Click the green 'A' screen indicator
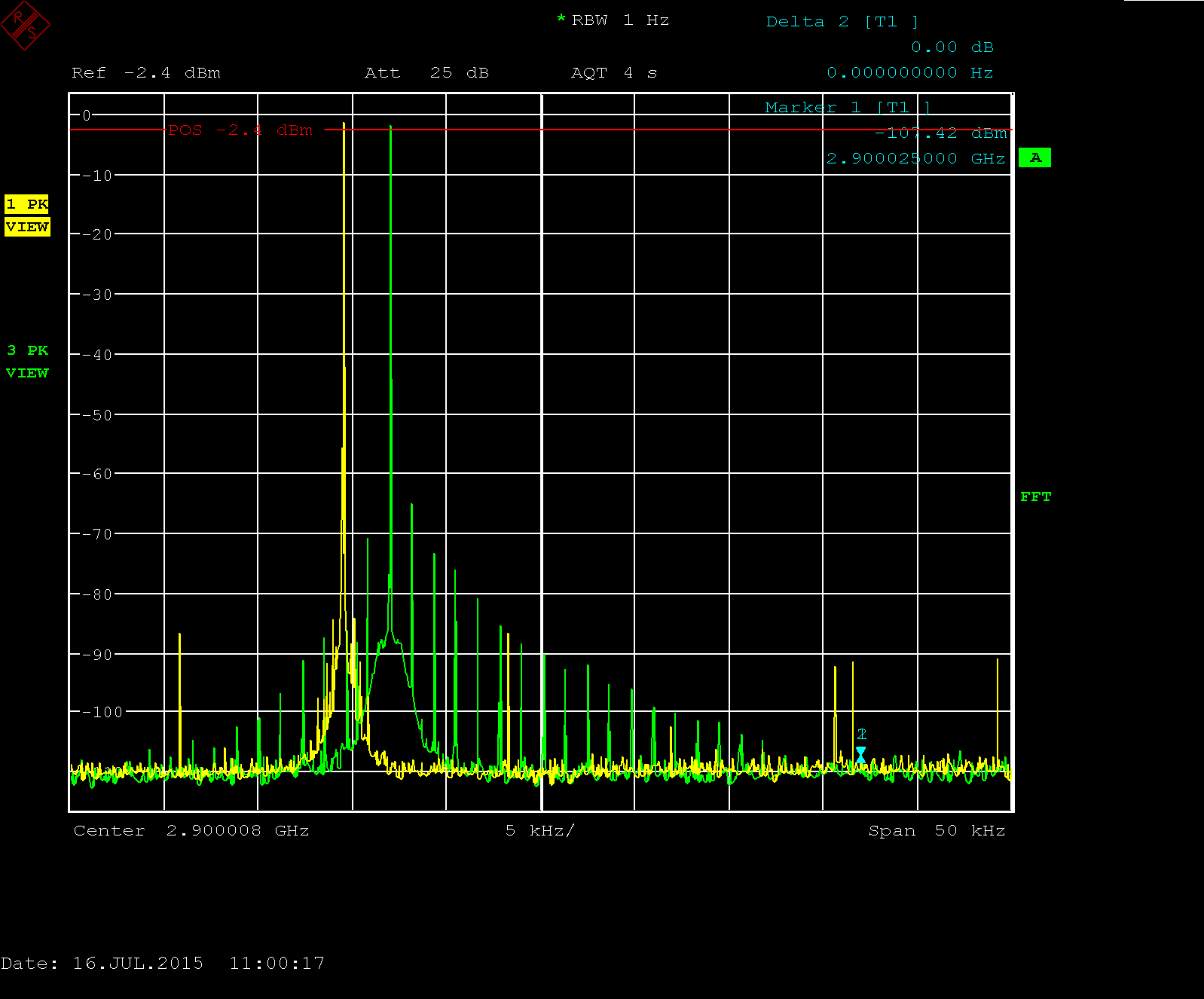This screenshot has height=999, width=1204. 1034,157
